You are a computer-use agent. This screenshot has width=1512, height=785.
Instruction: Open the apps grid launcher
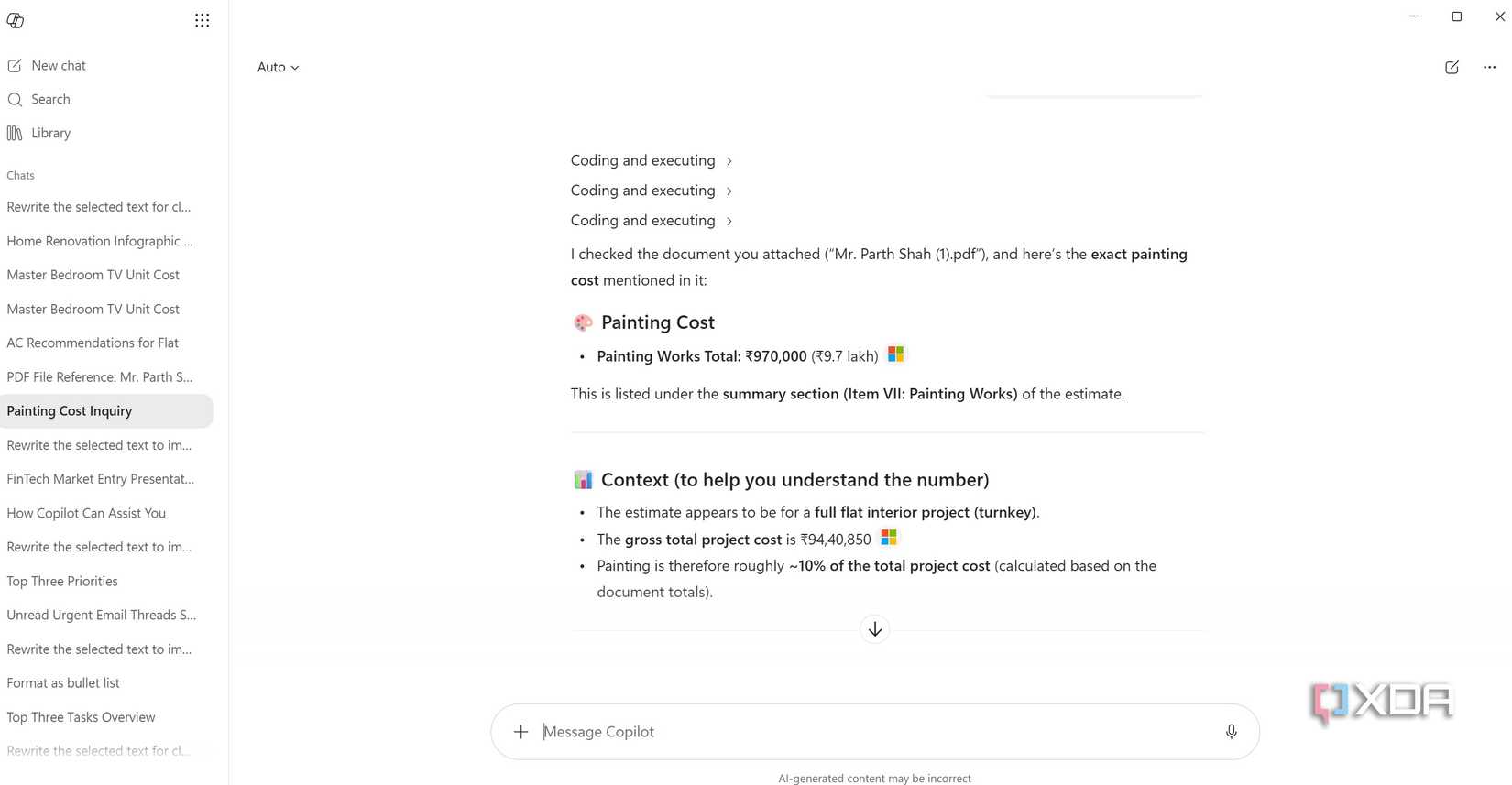[203, 20]
